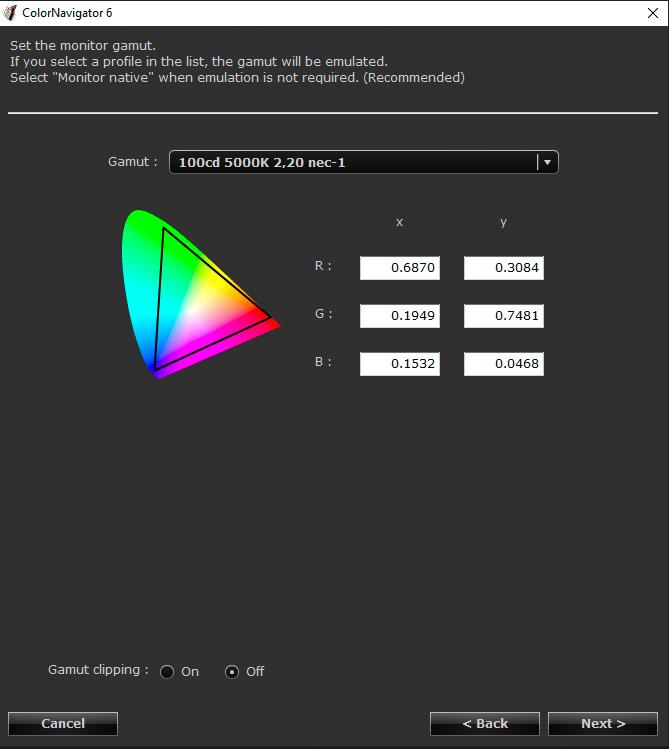Screen dimensions: 669x749
Task: Click the 'Gamut clipping :' label
Action: [98, 670]
